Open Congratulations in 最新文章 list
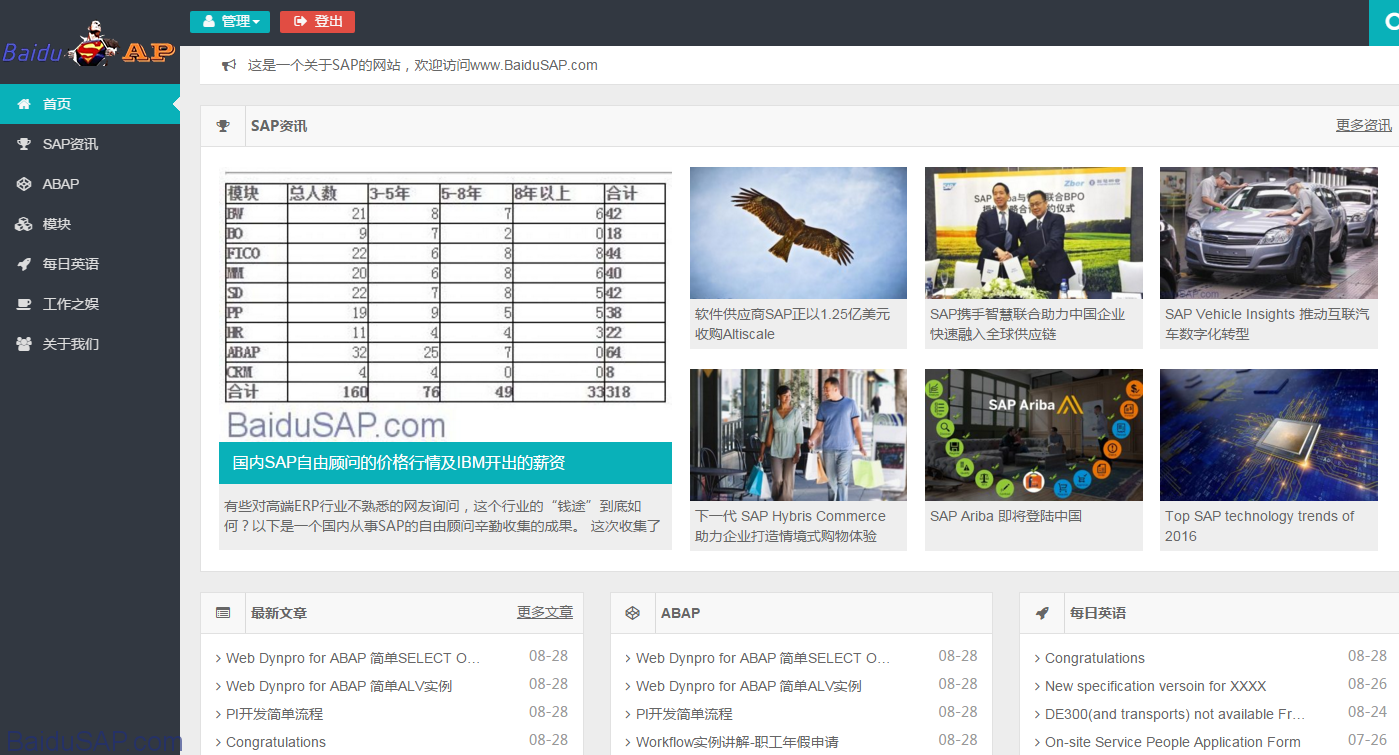Image resolution: width=1399 pixels, height=755 pixels. [276, 742]
